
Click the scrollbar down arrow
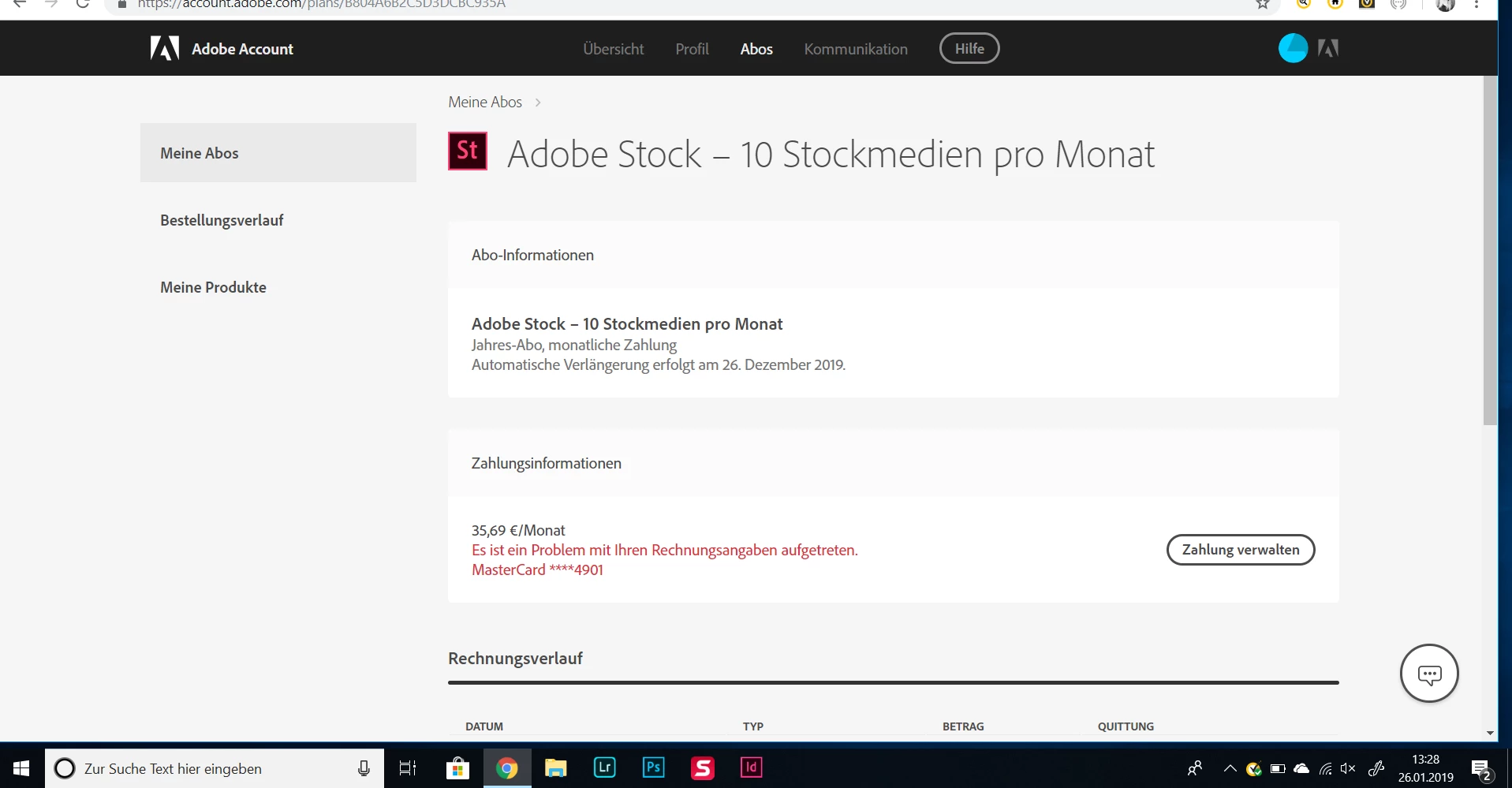[x=1490, y=733]
